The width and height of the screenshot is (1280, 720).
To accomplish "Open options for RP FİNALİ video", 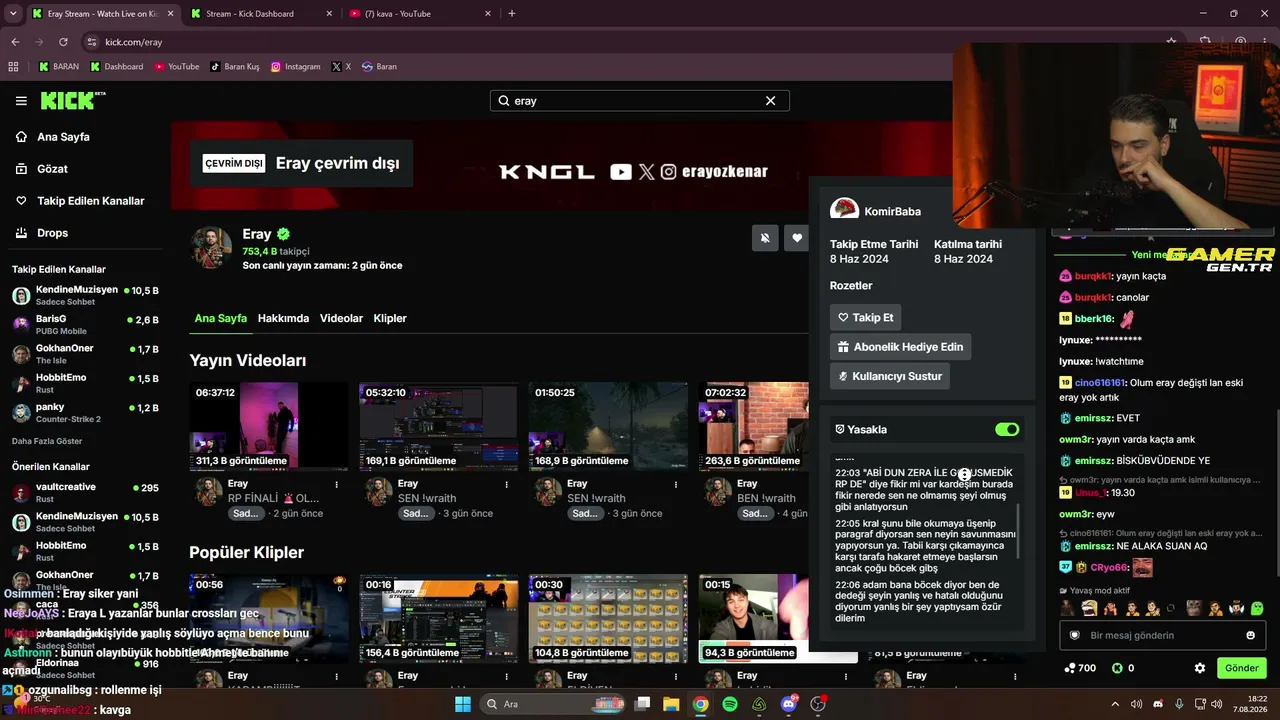I will pyautogui.click(x=336, y=484).
